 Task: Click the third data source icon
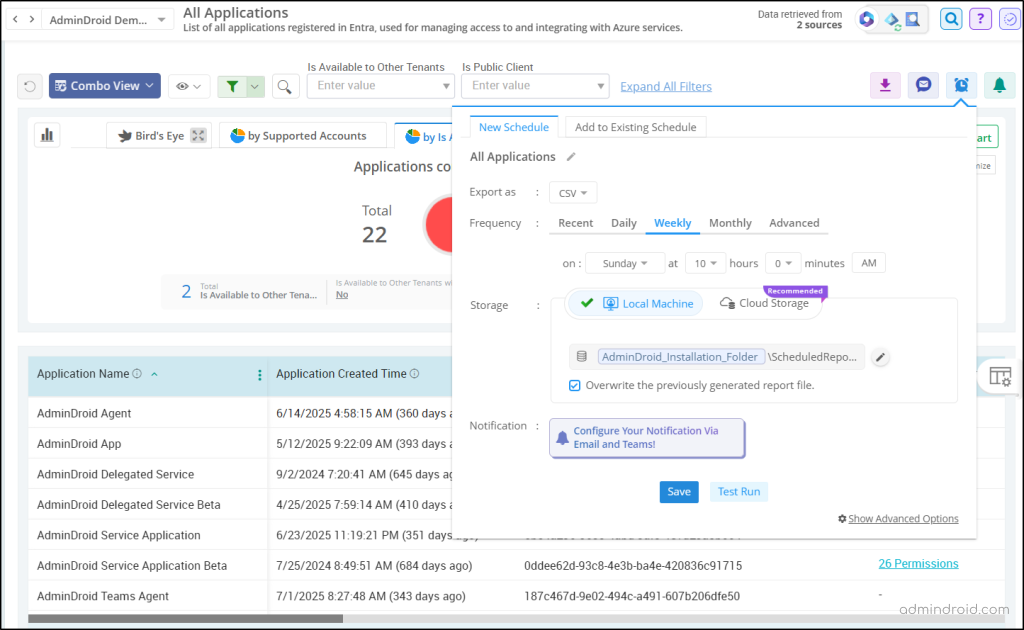tap(913, 20)
